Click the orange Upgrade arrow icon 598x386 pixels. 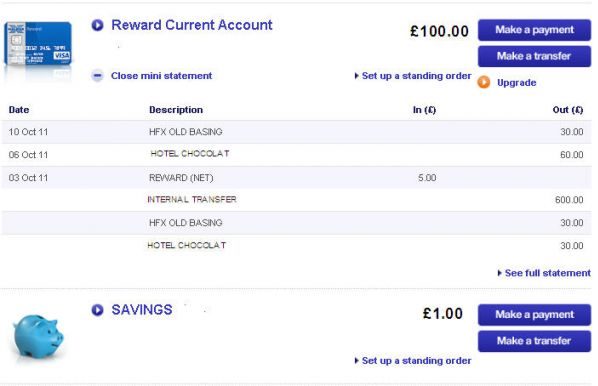484,82
